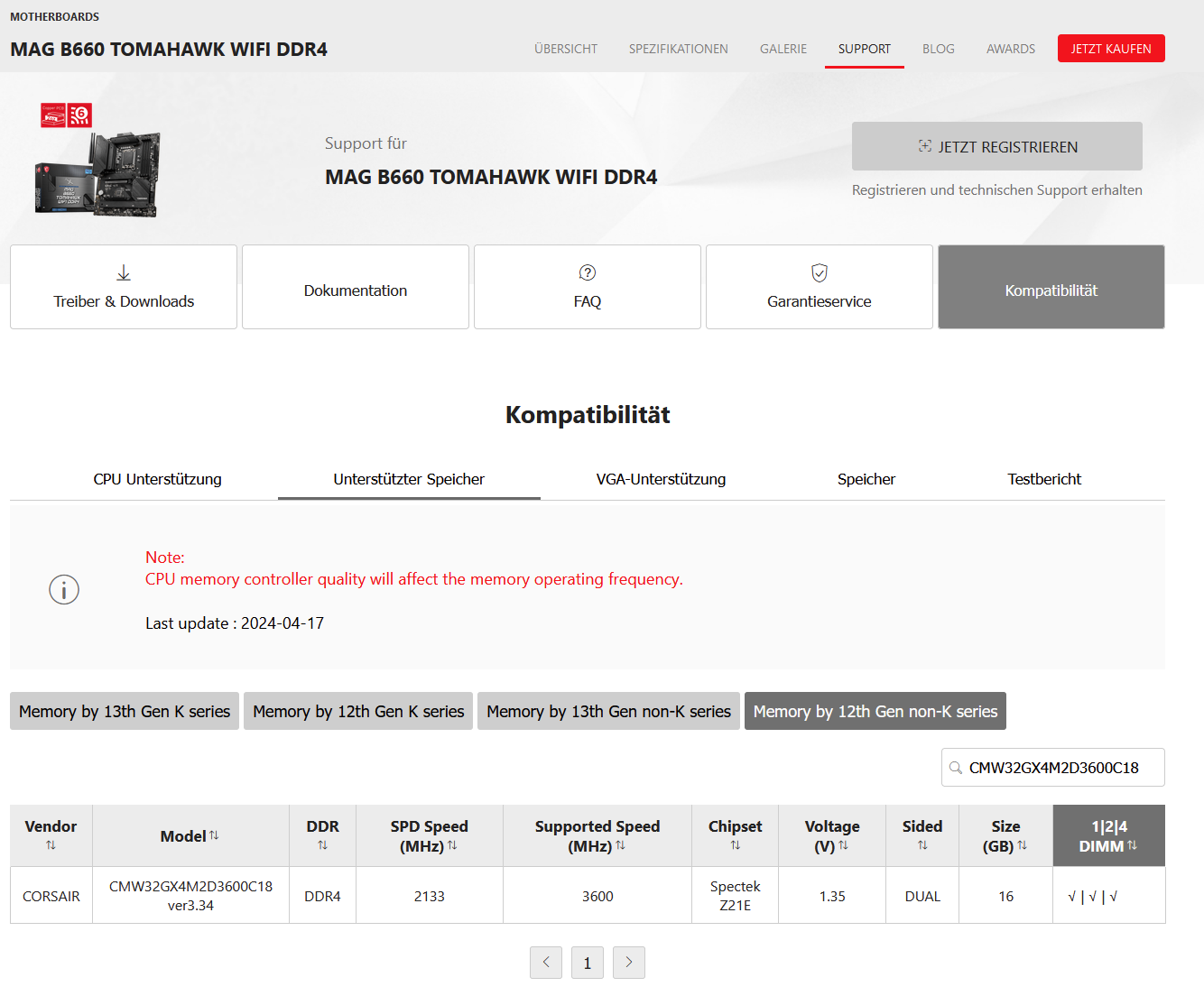Show Memory by 13th Gen K series
Image resolution: width=1204 pixels, height=1005 pixels.
pyautogui.click(x=125, y=711)
